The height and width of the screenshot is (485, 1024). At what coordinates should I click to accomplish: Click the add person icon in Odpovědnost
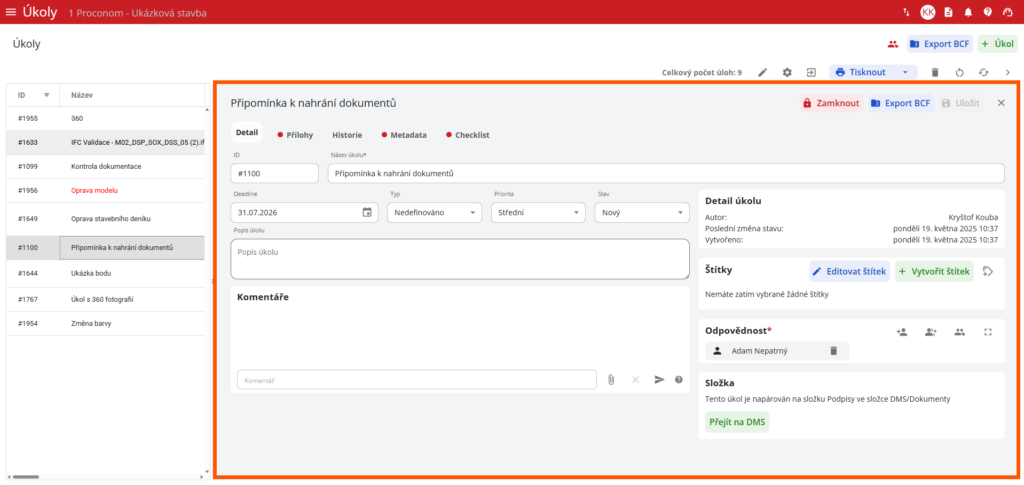pos(903,332)
